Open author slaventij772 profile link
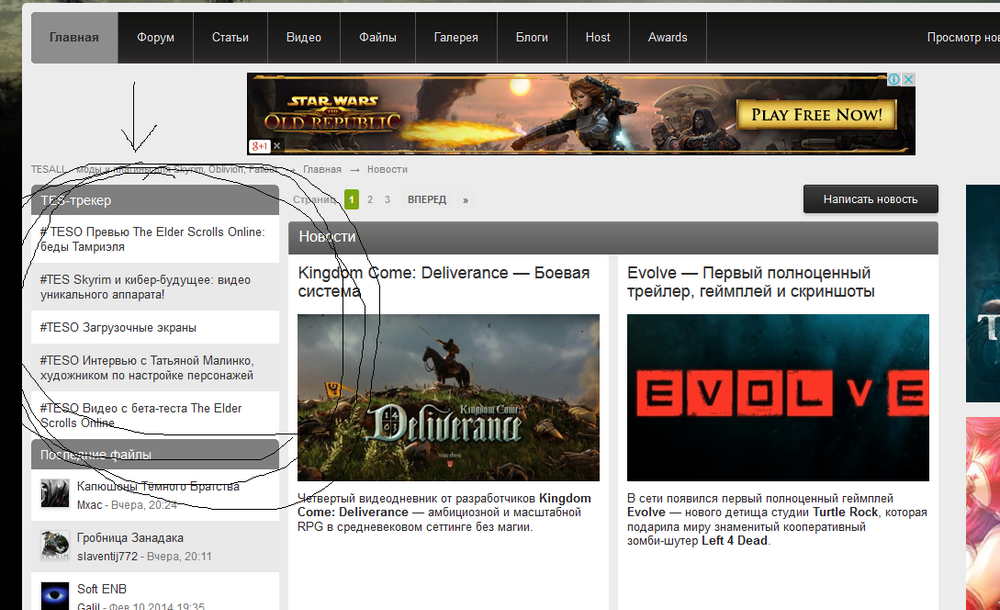The height and width of the screenshot is (610, 1000). point(107,556)
